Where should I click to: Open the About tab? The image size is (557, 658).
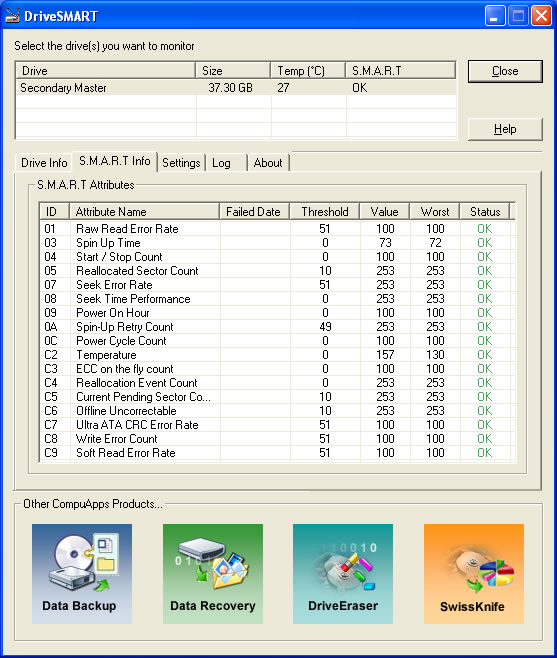(x=268, y=163)
